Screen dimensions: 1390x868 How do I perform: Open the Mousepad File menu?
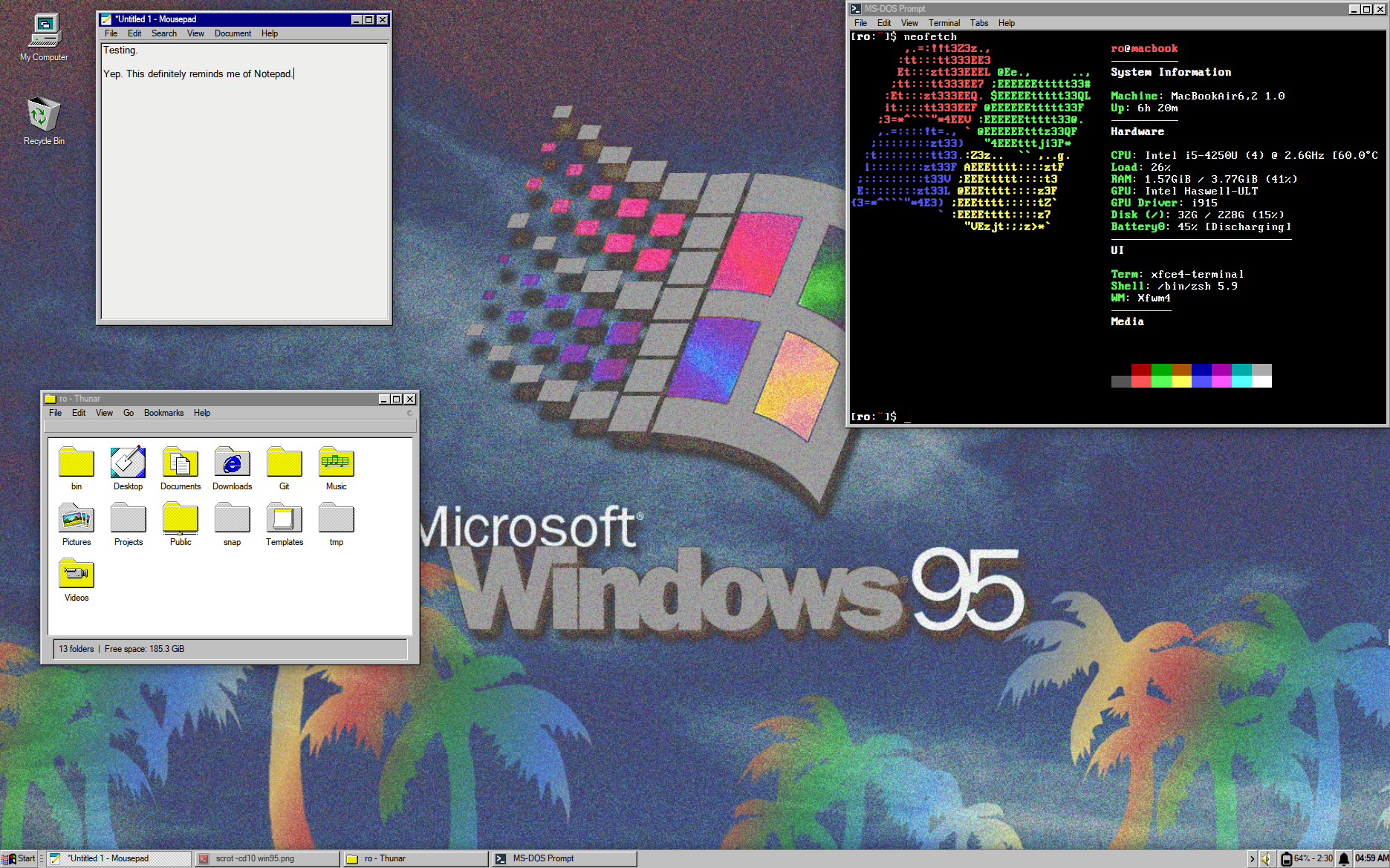click(111, 33)
